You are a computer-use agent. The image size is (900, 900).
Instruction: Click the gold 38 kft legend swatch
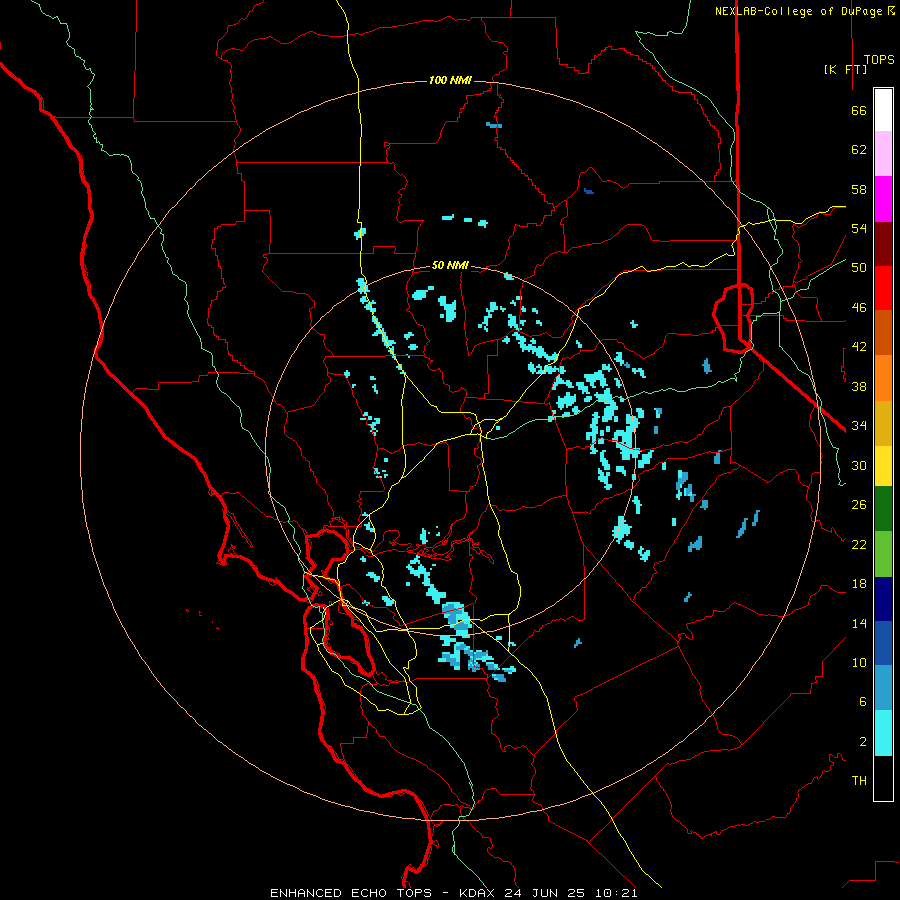pos(883,423)
